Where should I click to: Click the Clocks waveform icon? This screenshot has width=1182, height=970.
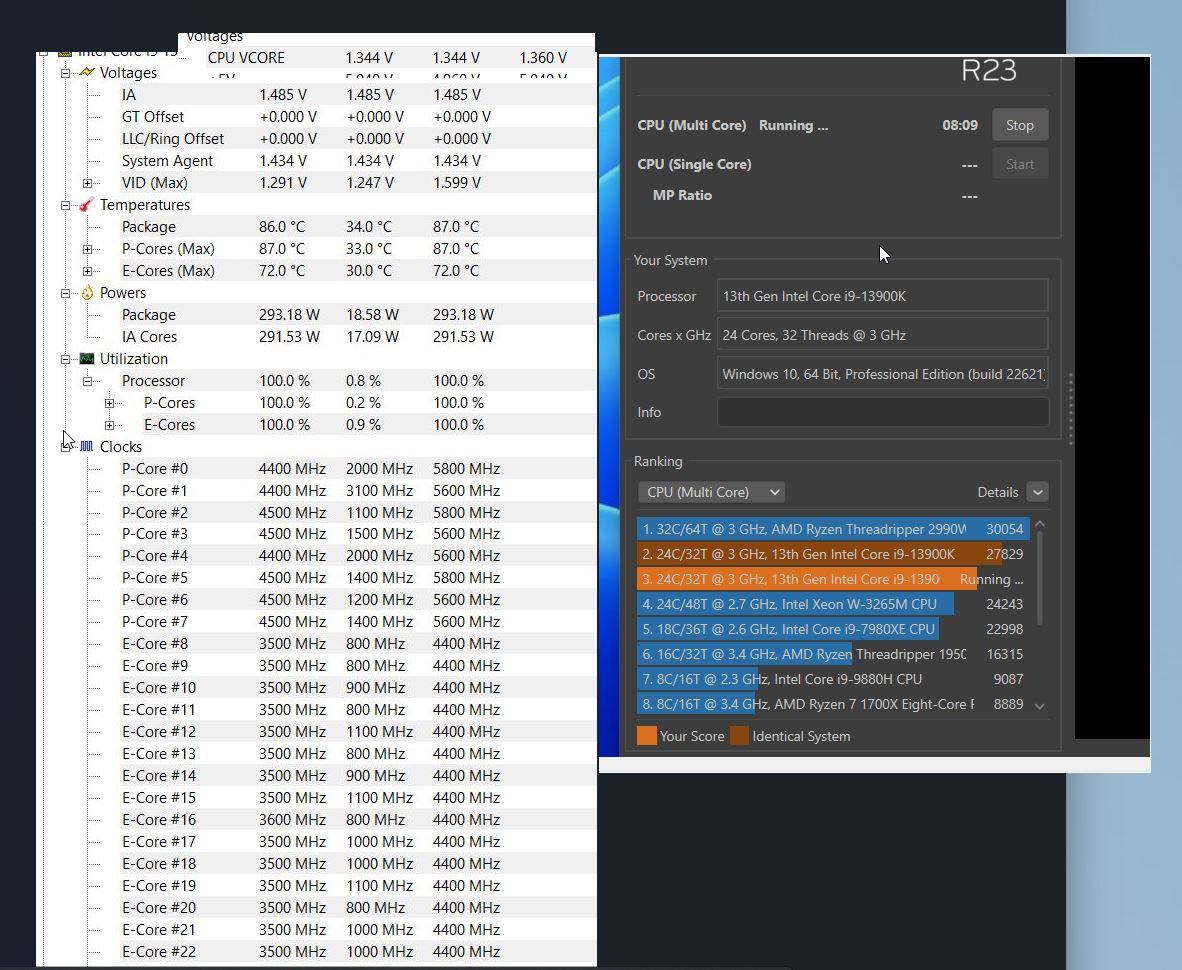[x=87, y=446]
